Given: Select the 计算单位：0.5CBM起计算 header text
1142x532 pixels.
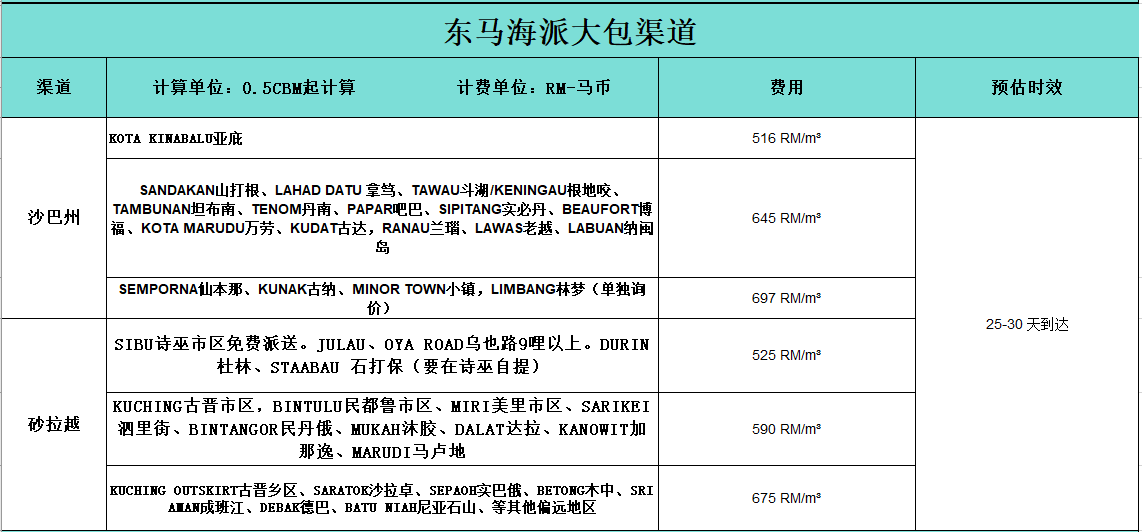Looking at the screenshot, I should click(x=254, y=87).
